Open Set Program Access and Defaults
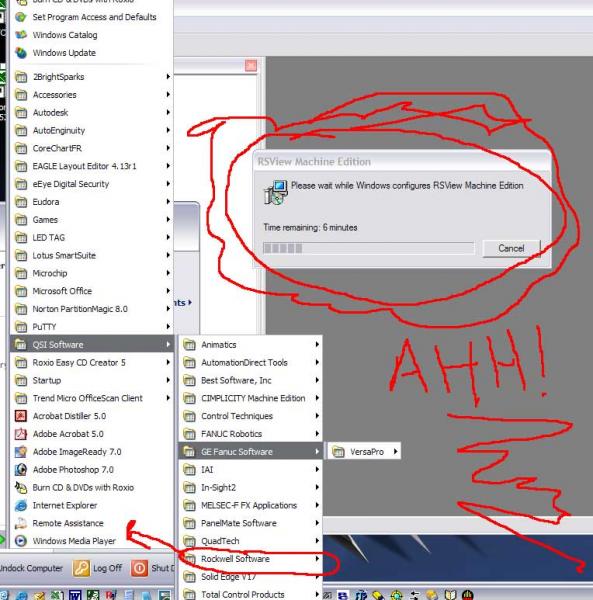Viewport: 593px width, 600px height. click(92, 17)
